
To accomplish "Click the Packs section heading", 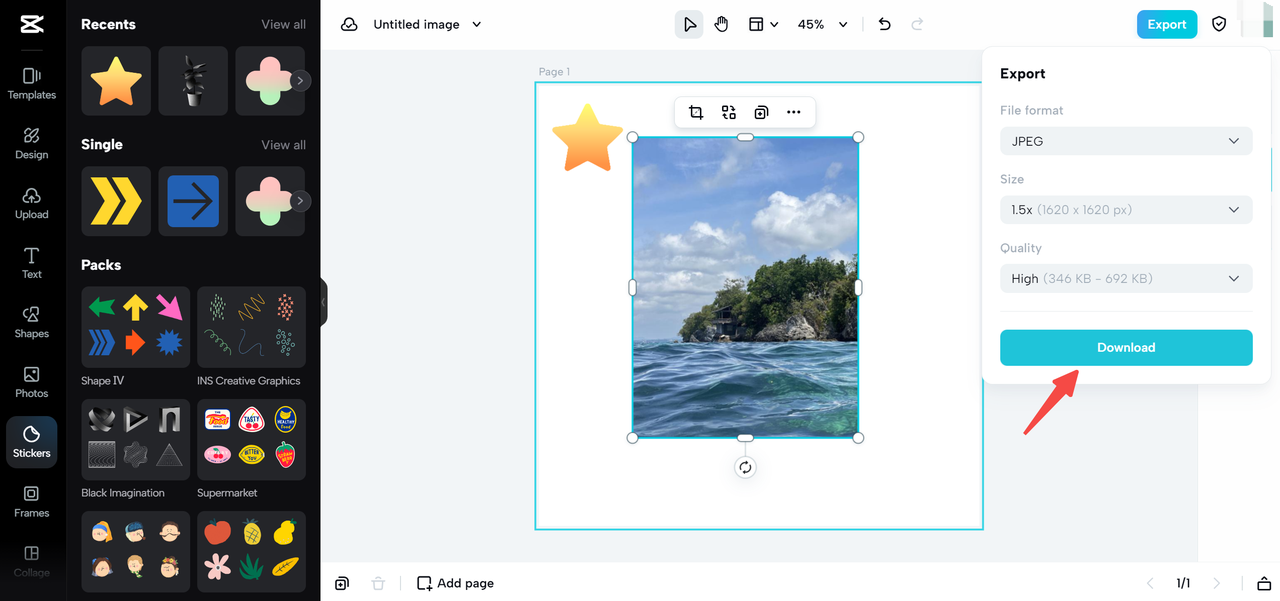I will pos(101,265).
